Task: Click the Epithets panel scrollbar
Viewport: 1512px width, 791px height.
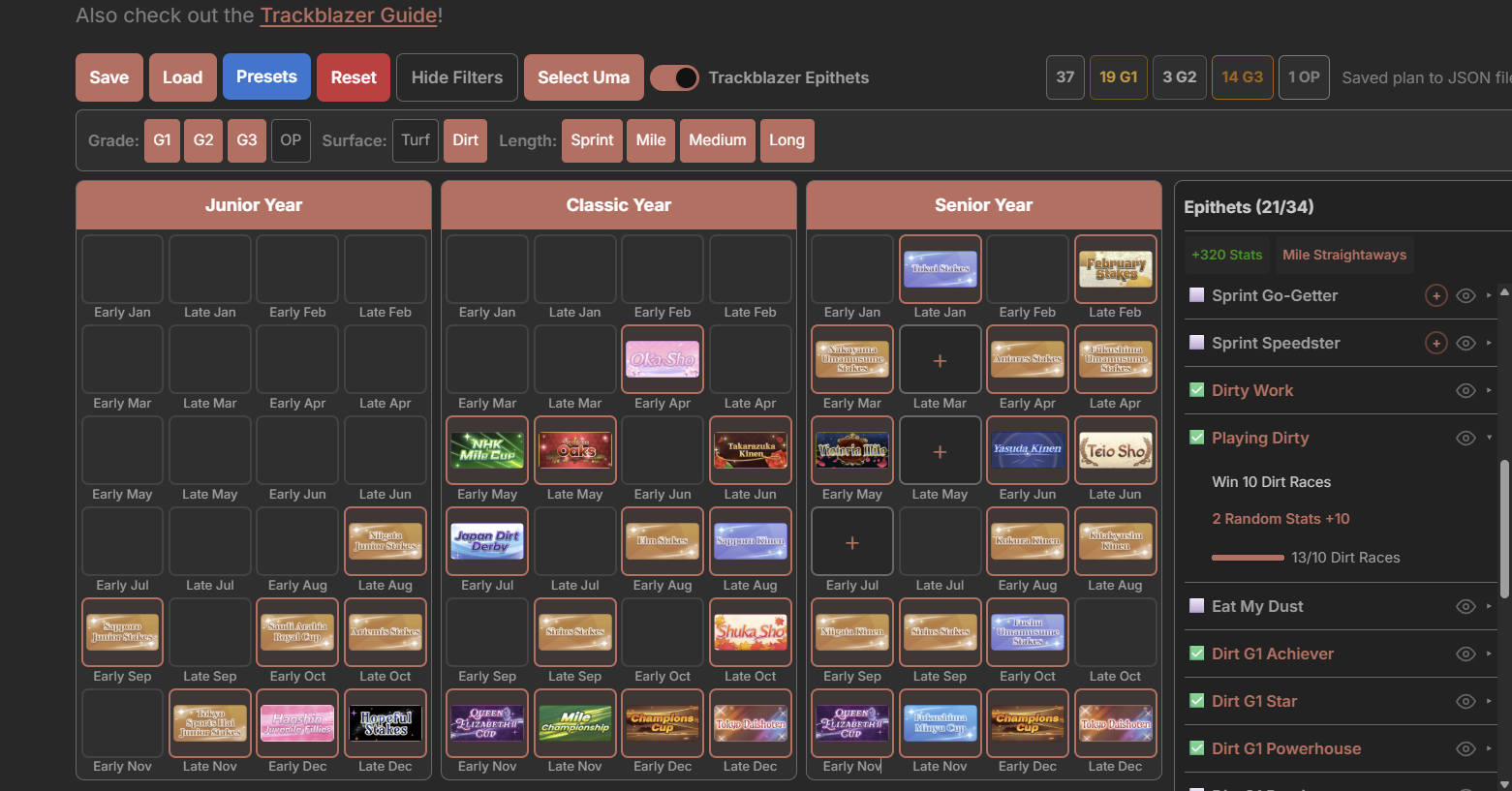Action: tap(1504, 528)
